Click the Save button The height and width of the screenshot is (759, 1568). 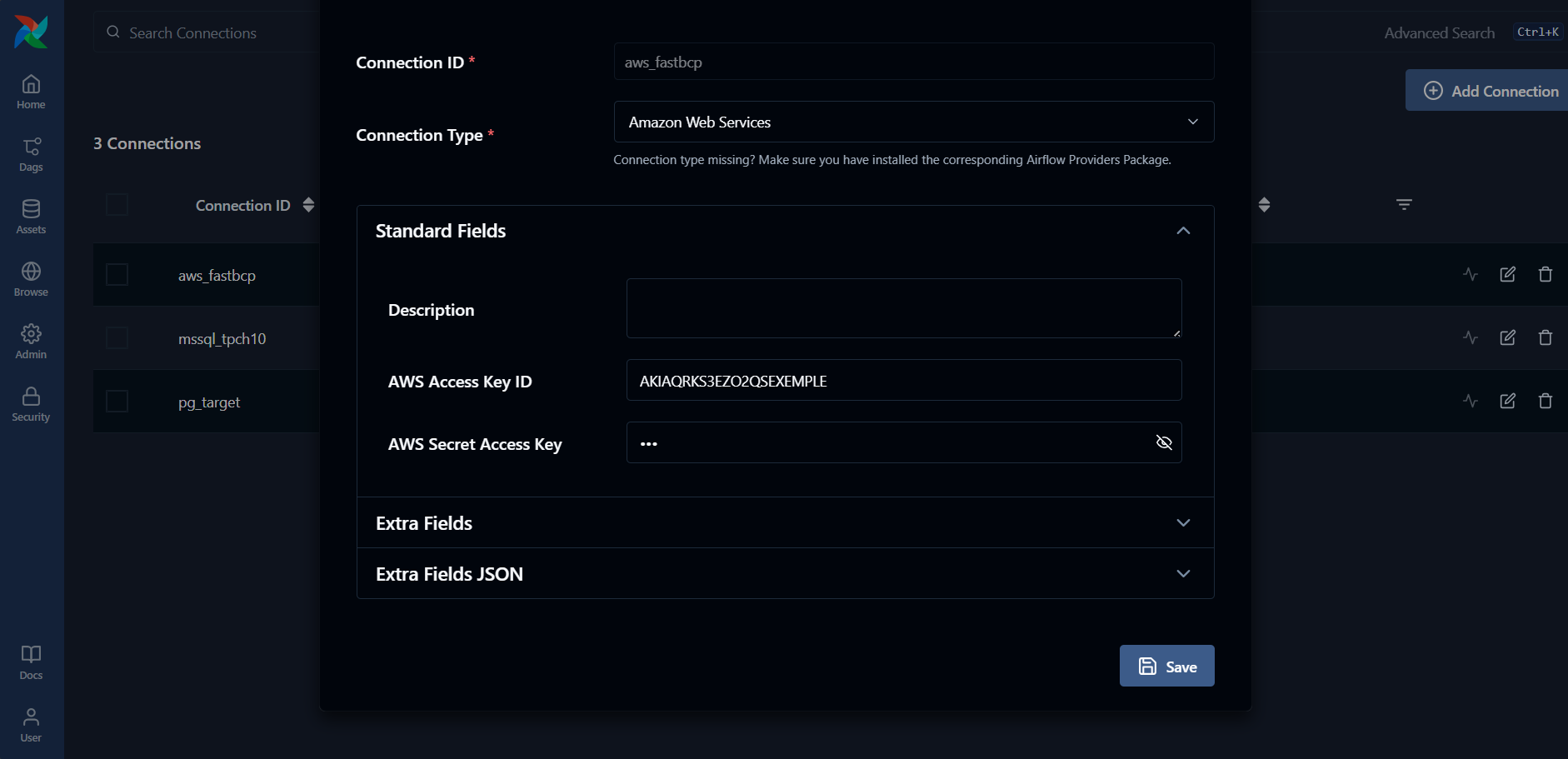click(x=1166, y=666)
